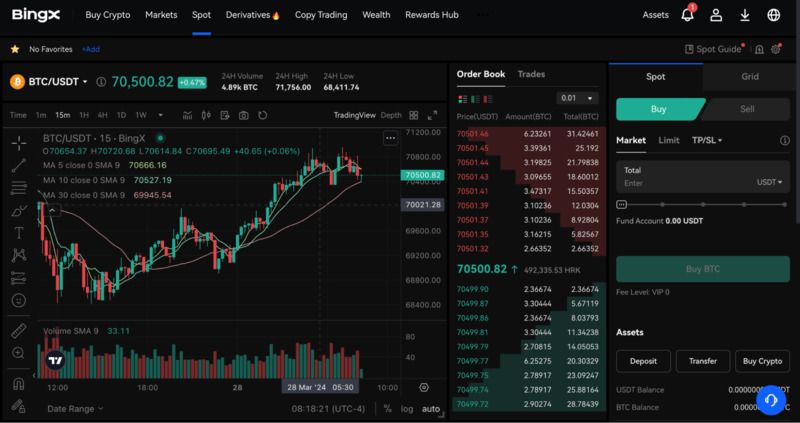This screenshot has width=800, height=423.
Task: Open the USDT unit dropdown in Total
Action: coord(769,182)
